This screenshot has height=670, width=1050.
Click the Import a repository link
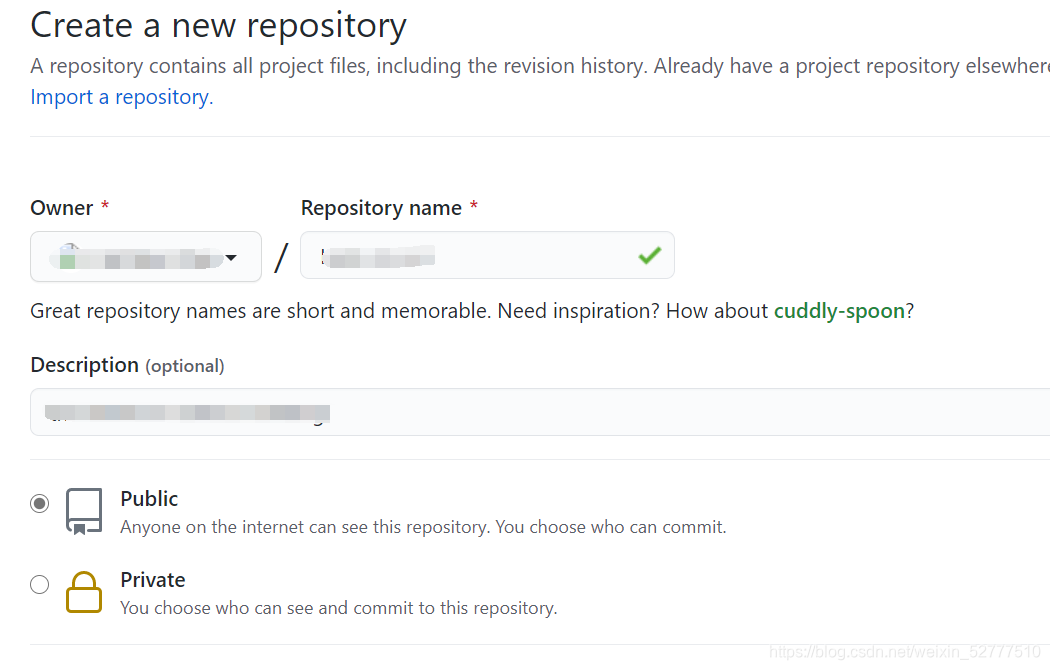(x=120, y=97)
